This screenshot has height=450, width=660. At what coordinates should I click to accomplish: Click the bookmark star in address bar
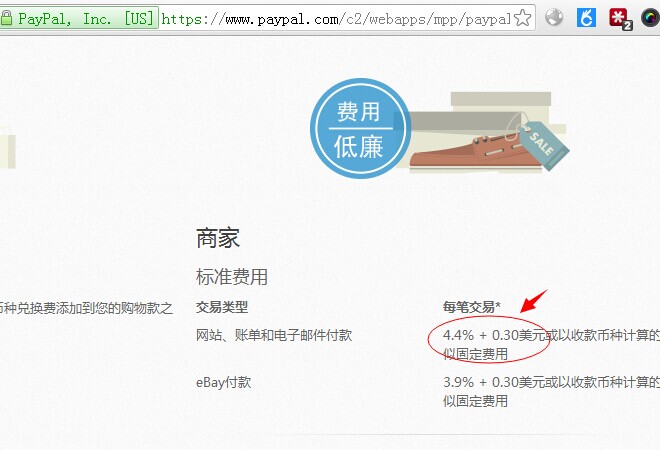pyautogui.click(x=522, y=18)
